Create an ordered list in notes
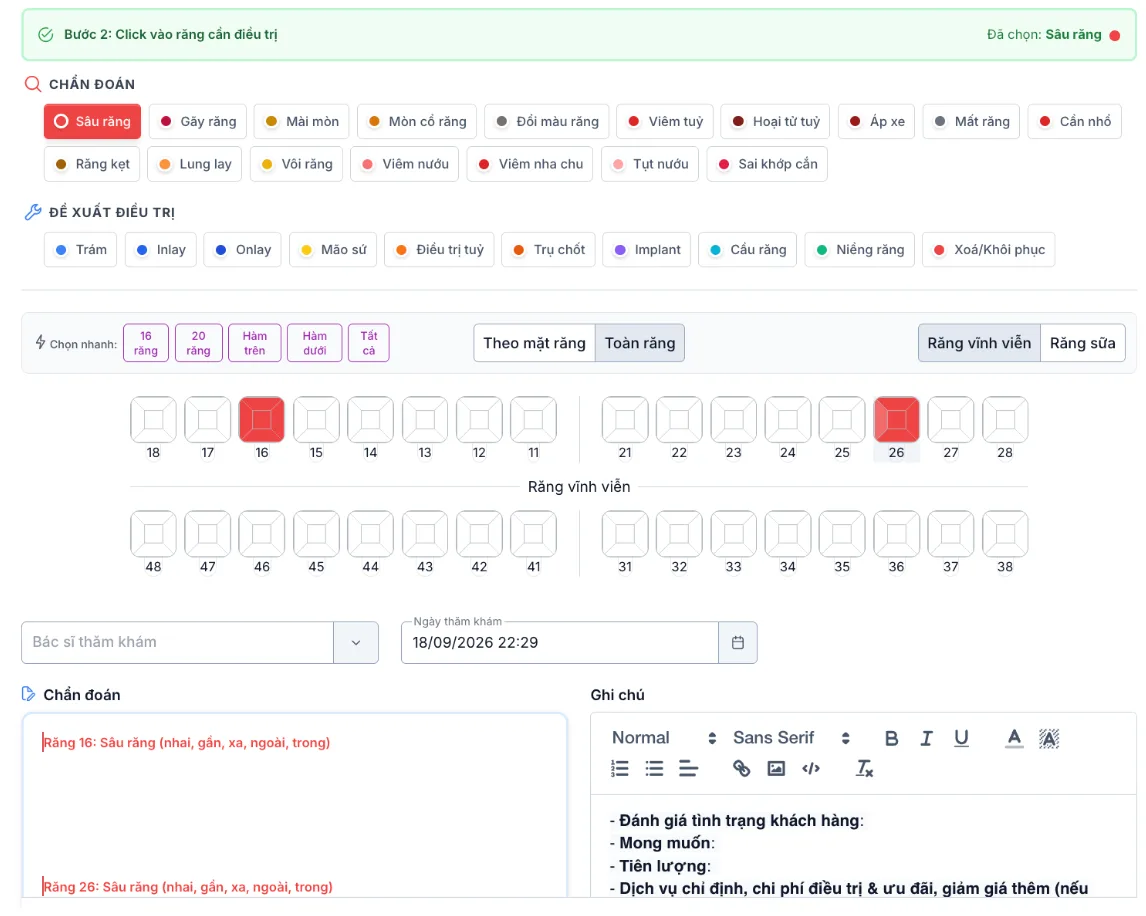The width and height of the screenshot is (1146, 916). pos(619,768)
